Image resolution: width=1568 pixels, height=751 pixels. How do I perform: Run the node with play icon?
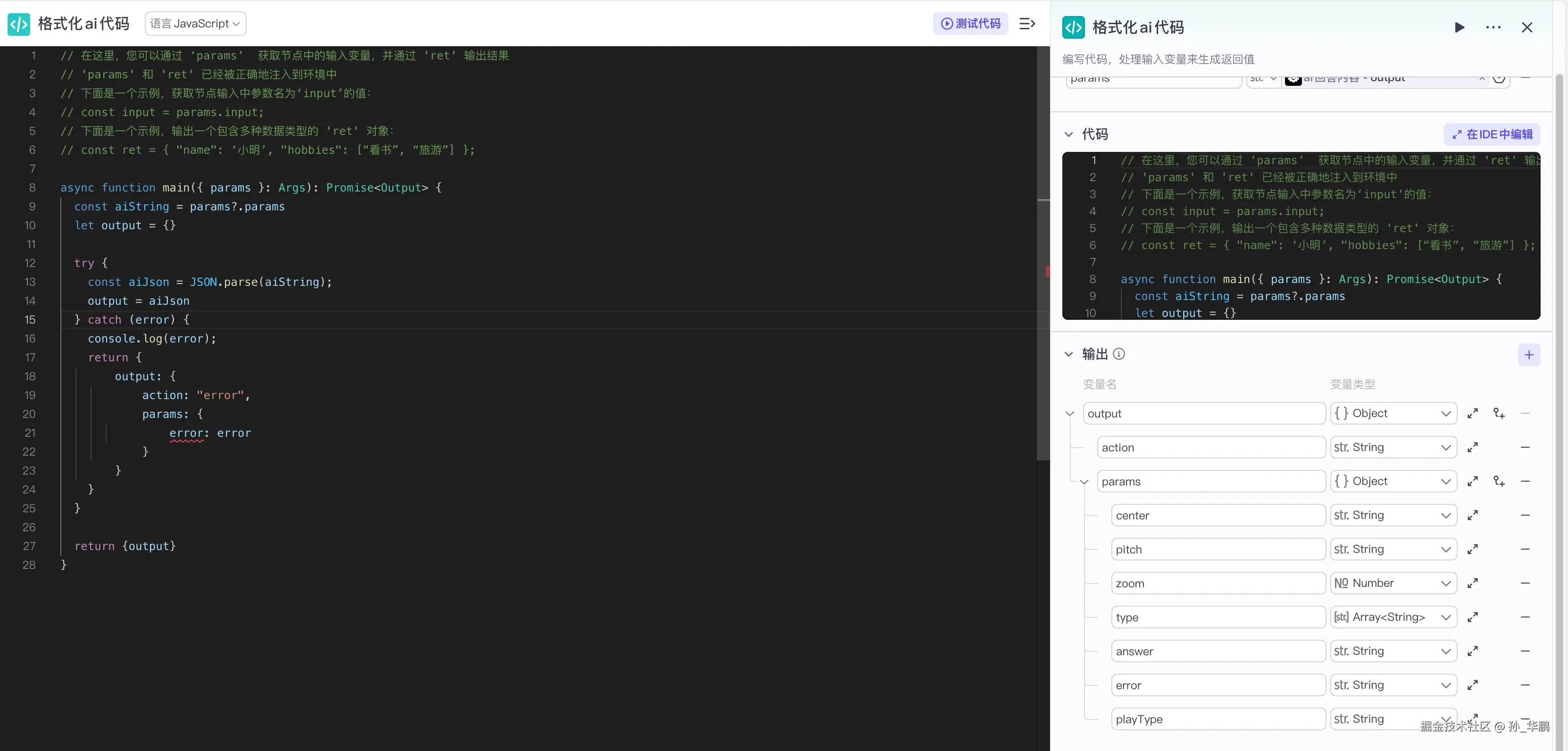pyautogui.click(x=1459, y=27)
